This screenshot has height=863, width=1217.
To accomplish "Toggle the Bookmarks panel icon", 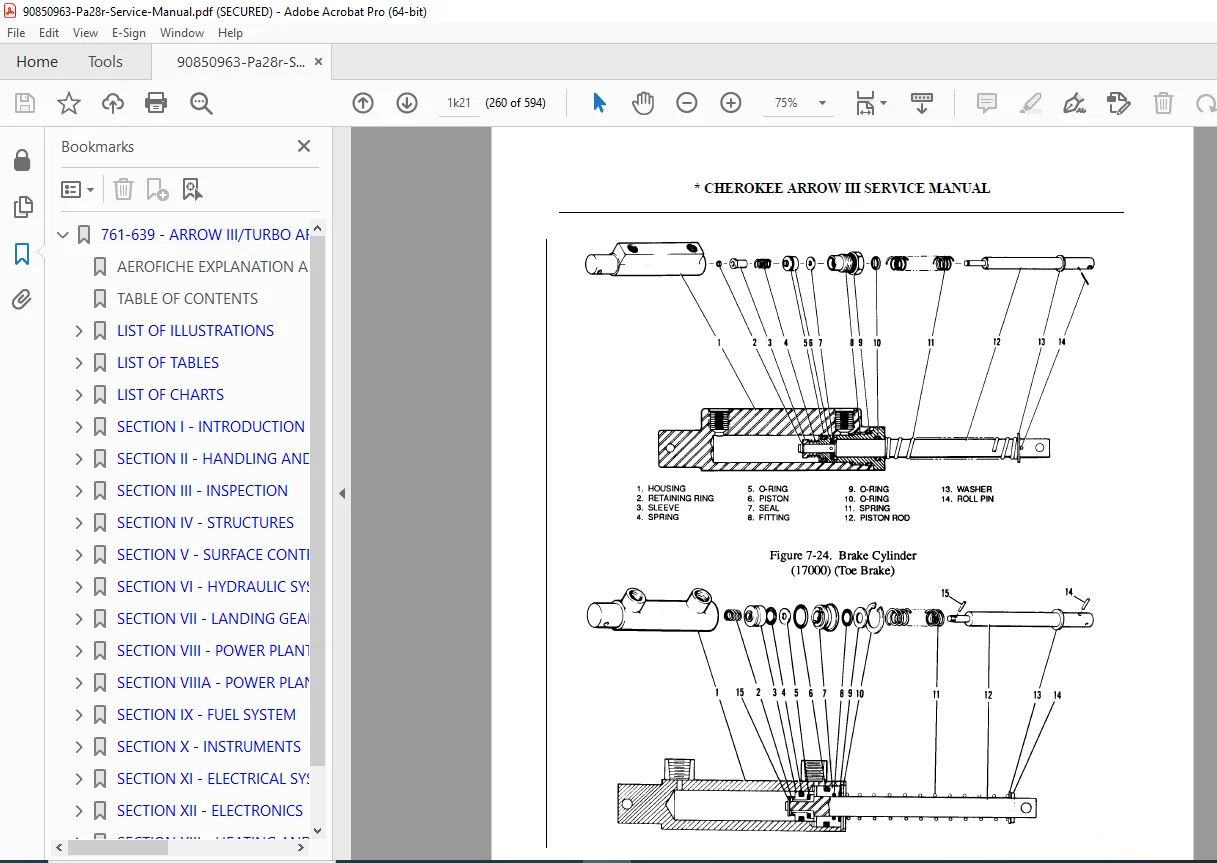I will coord(22,254).
